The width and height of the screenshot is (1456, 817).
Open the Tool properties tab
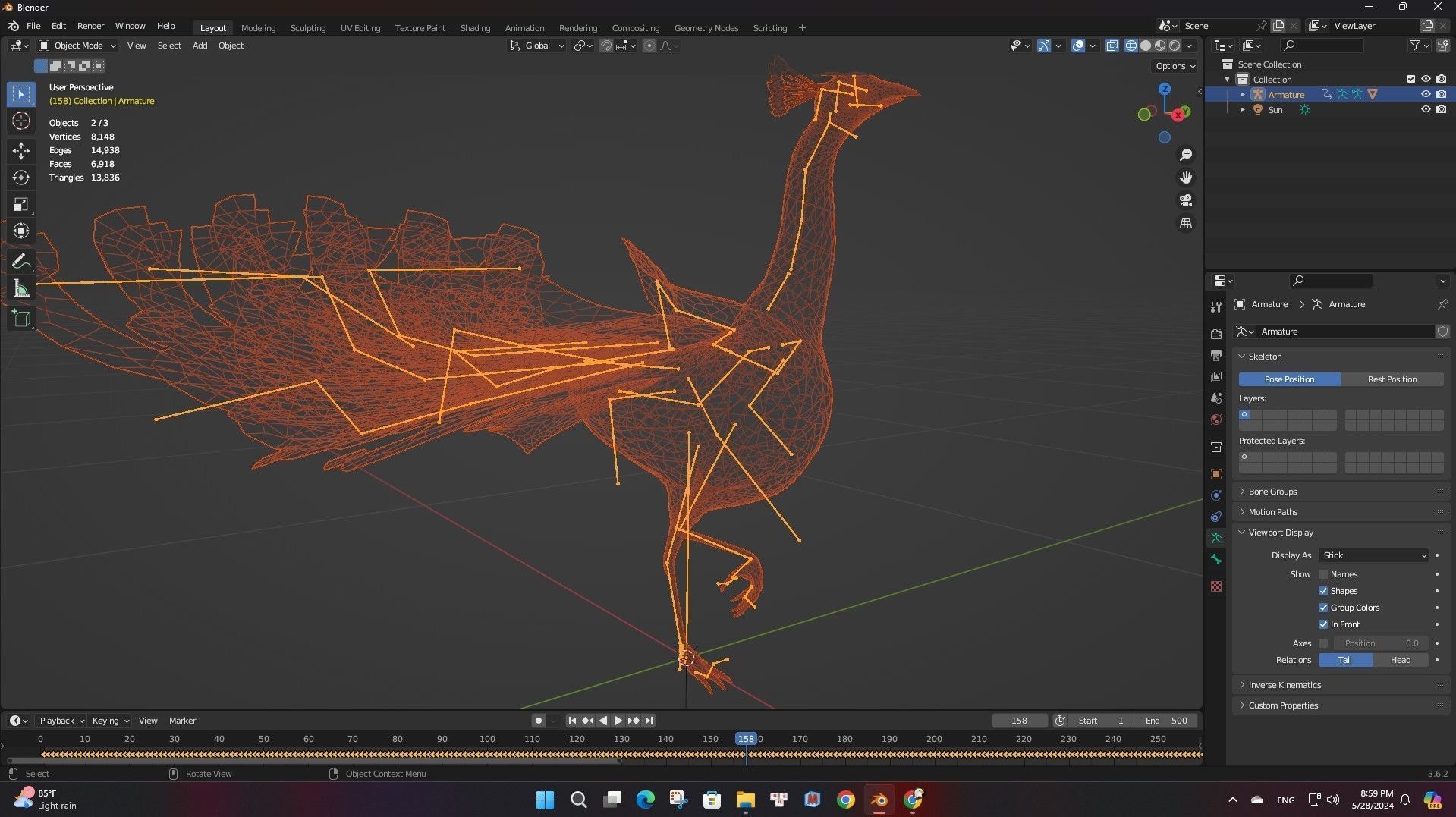(x=1216, y=307)
